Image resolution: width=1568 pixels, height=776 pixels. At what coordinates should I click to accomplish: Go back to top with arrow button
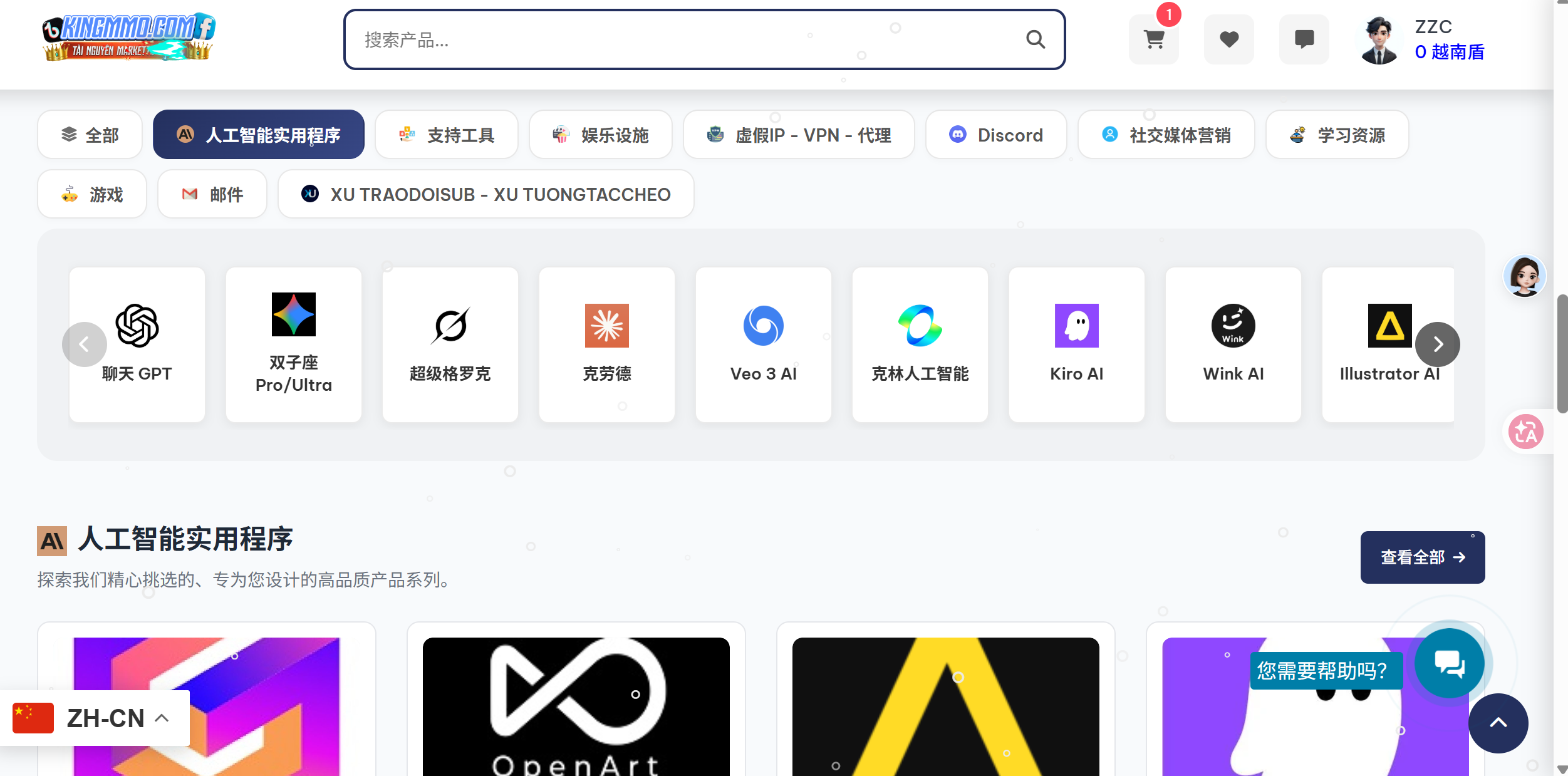click(1498, 723)
